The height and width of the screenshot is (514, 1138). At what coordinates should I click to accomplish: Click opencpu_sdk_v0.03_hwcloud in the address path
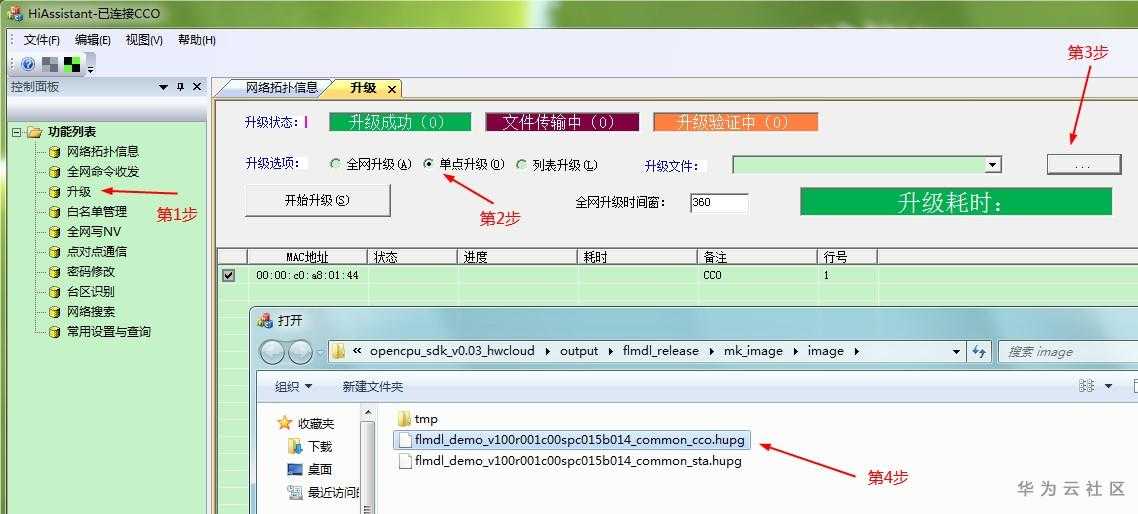(452, 351)
